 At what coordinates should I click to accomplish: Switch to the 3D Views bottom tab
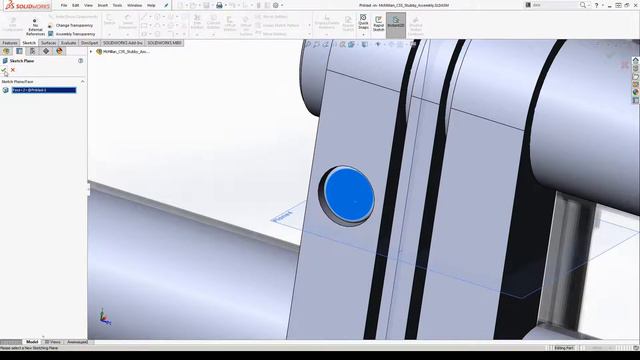52,342
